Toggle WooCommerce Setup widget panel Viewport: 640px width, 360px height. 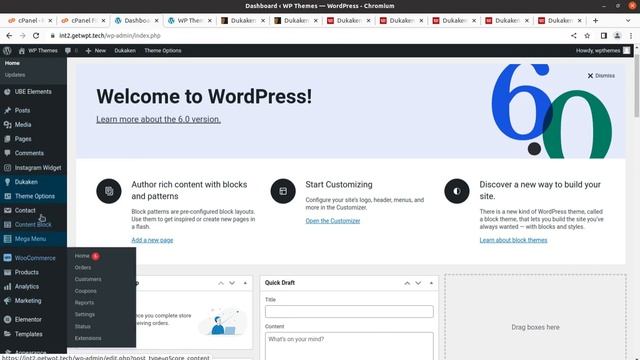[x=245, y=283]
